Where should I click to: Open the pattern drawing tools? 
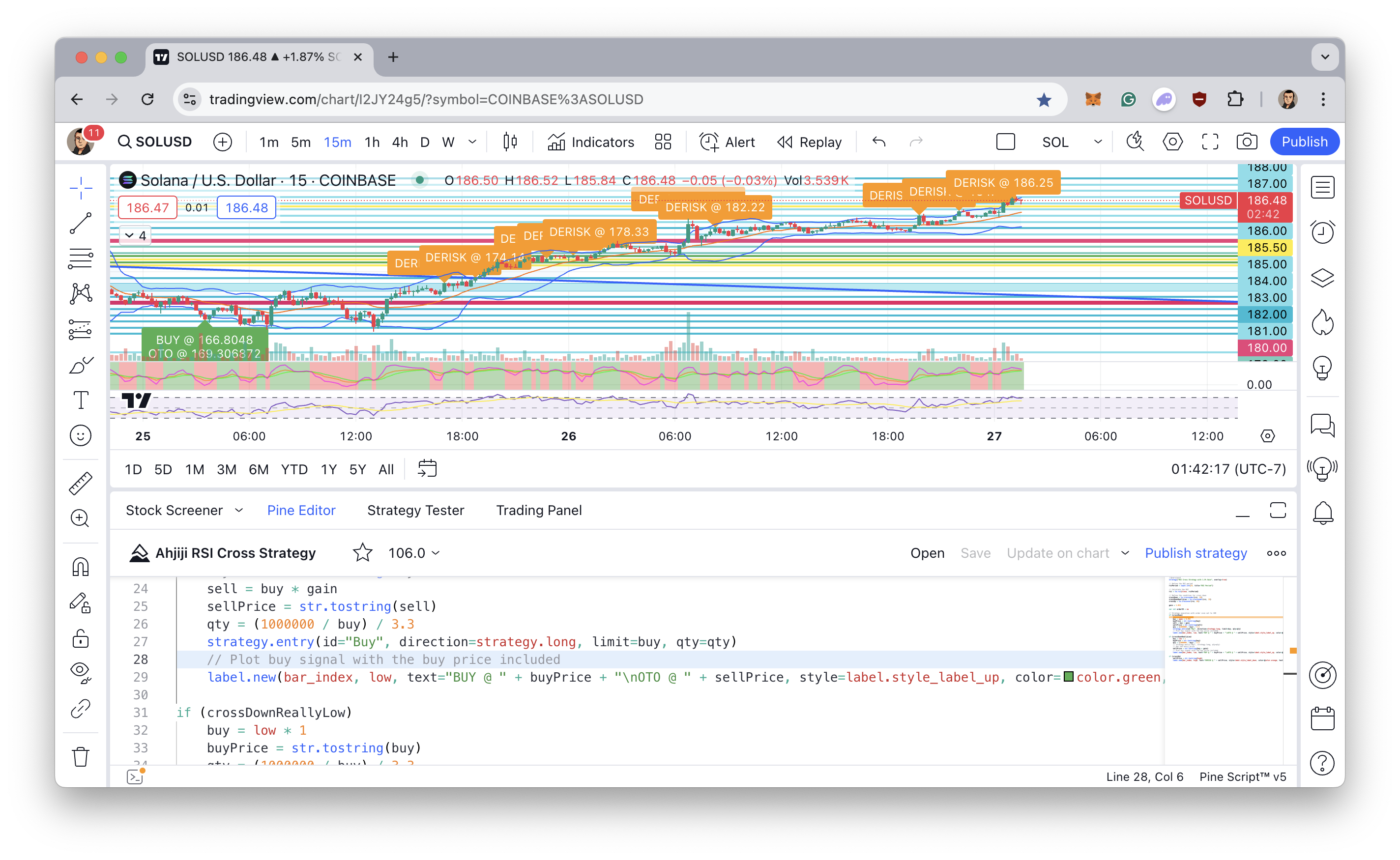click(x=81, y=293)
